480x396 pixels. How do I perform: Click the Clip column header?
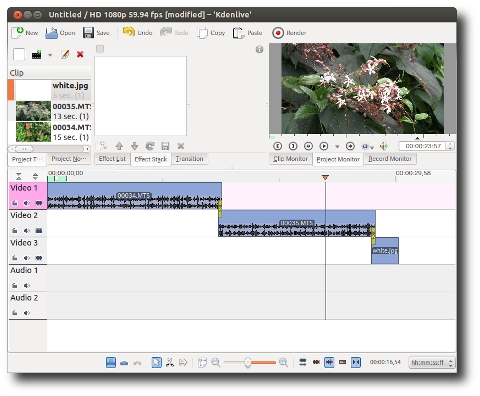tap(50, 73)
